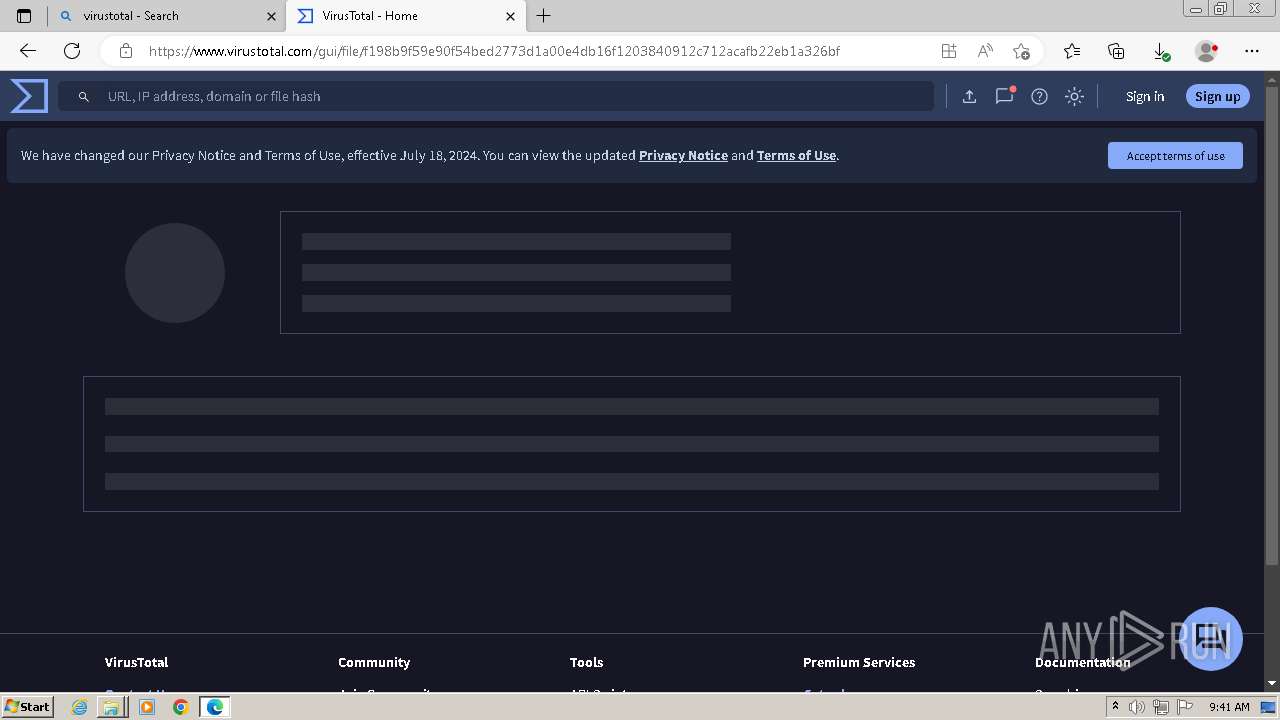Open Internet Explorer from taskbar
1280x720 pixels.
(81, 706)
